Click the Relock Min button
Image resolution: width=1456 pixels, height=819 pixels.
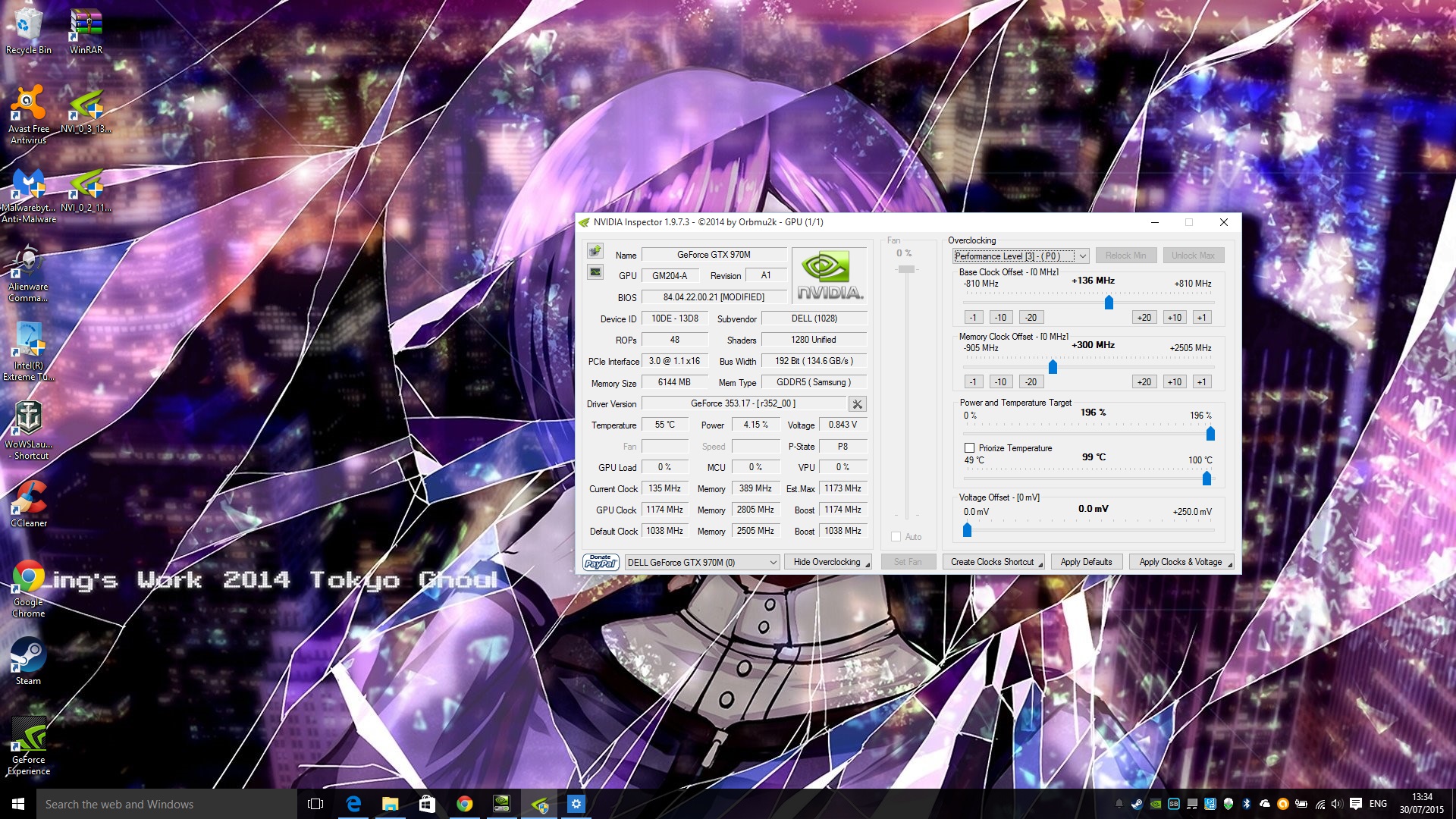pos(1125,256)
